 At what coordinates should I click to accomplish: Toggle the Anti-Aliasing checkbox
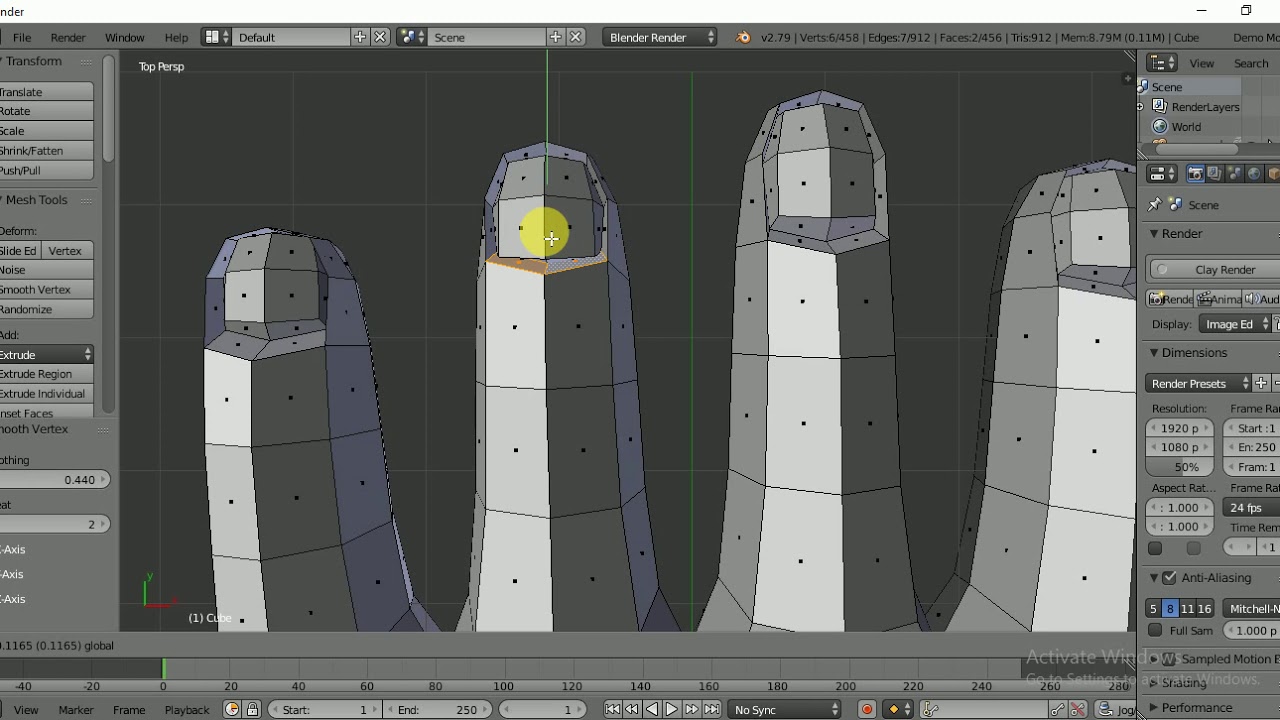[x=1169, y=578]
